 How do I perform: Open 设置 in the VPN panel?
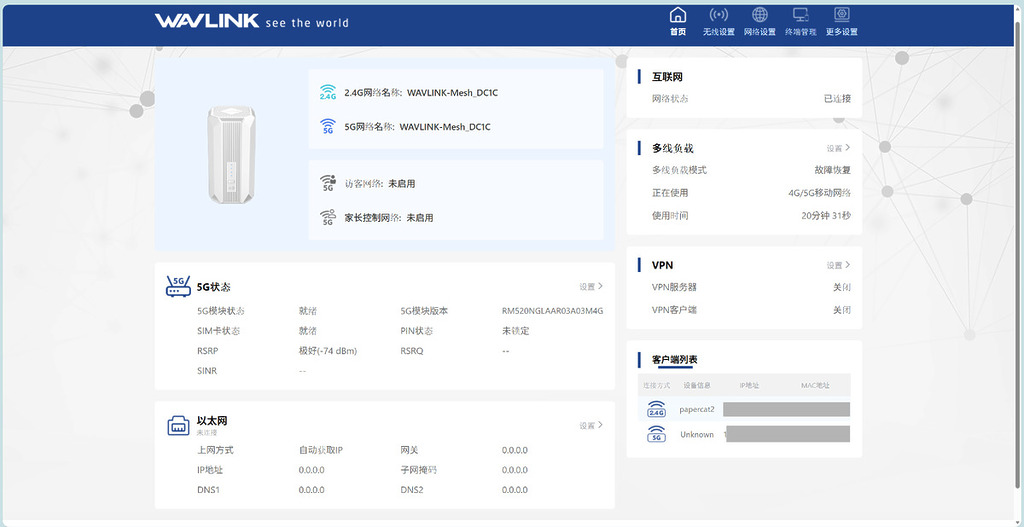[x=838, y=265]
